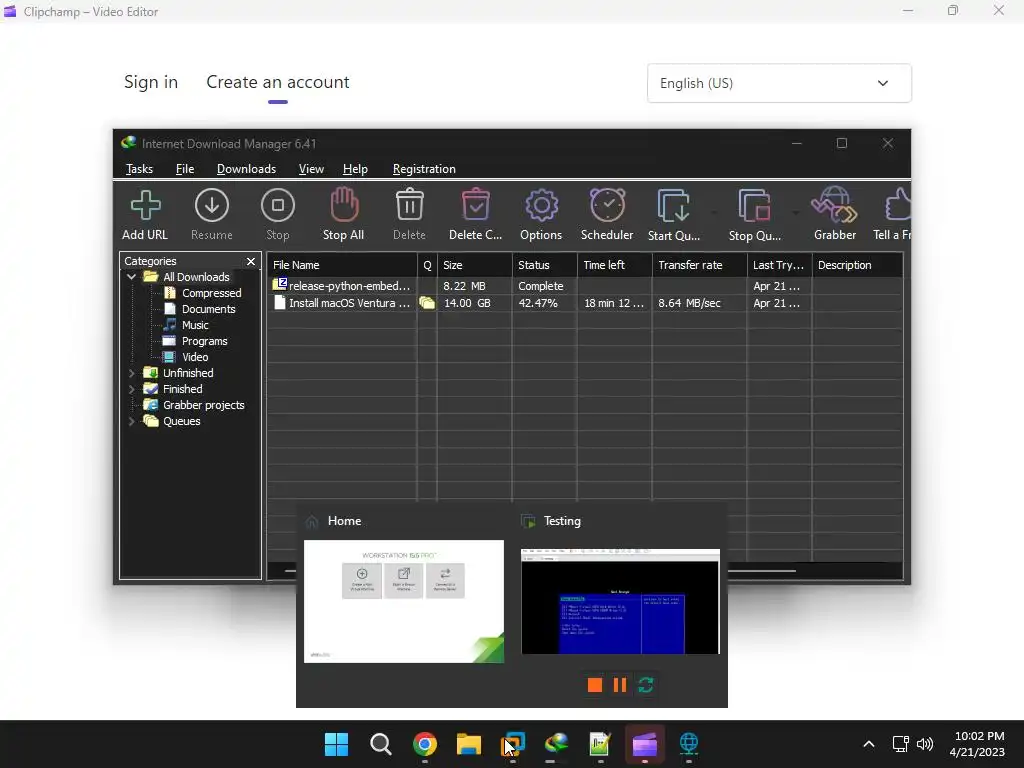Click the 42.47% status cell
The height and width of the screenshot is (768, 1024).
538,303
